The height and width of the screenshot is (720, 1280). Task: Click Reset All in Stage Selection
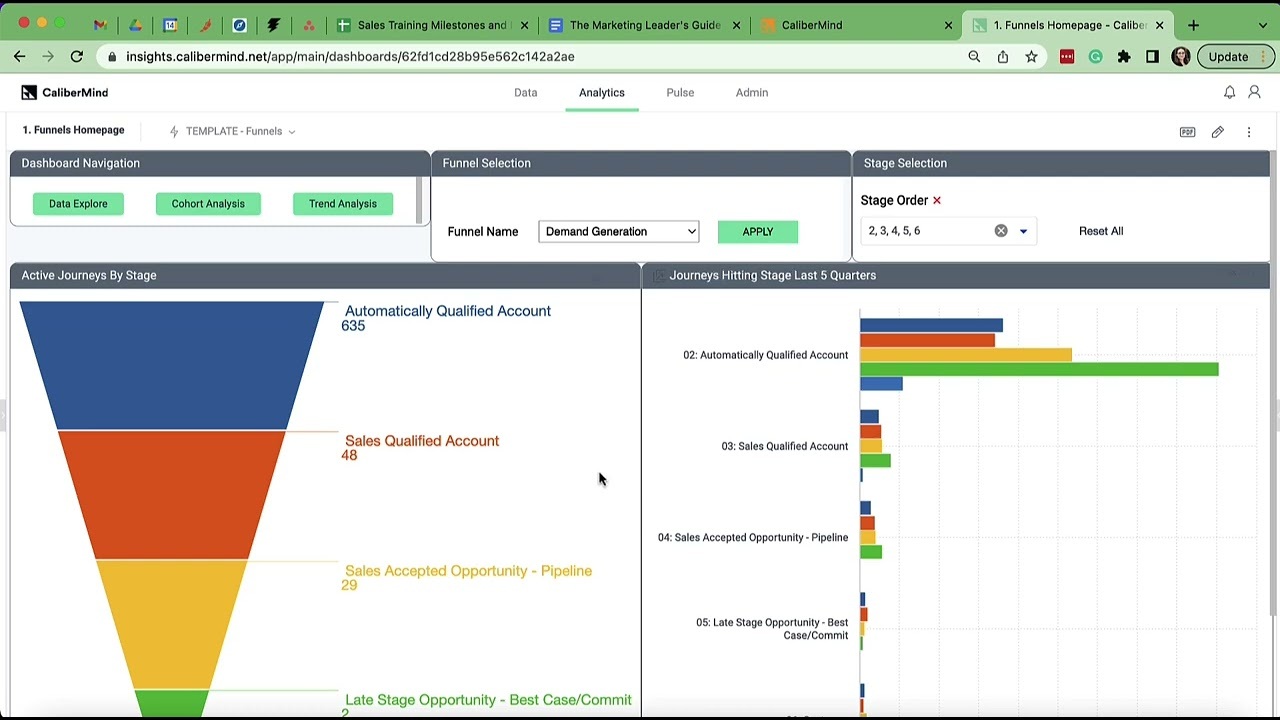[x=1100, y=231]
